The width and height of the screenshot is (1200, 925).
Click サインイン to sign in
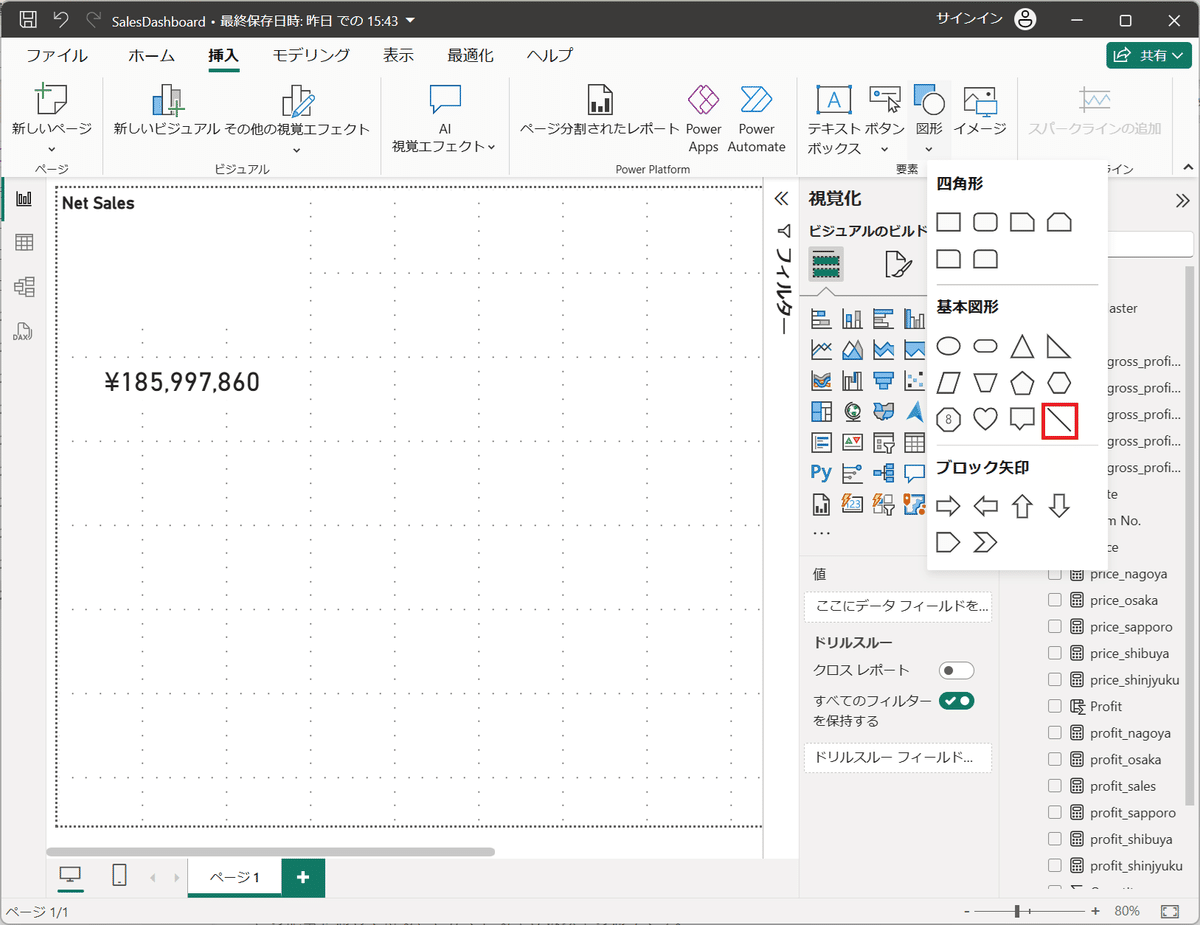(969, 19)
